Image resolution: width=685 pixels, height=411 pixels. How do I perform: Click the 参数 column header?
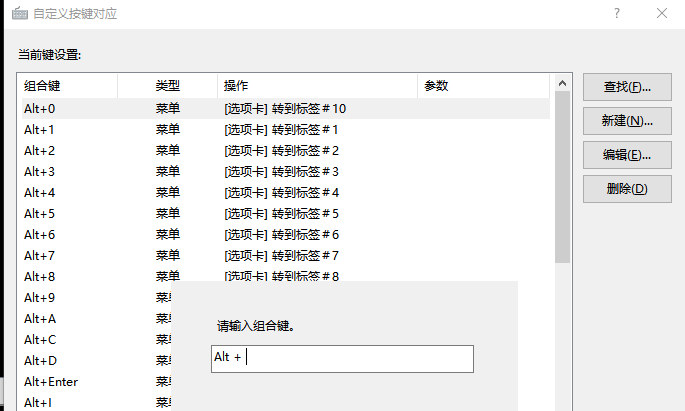tap(480, 86)
